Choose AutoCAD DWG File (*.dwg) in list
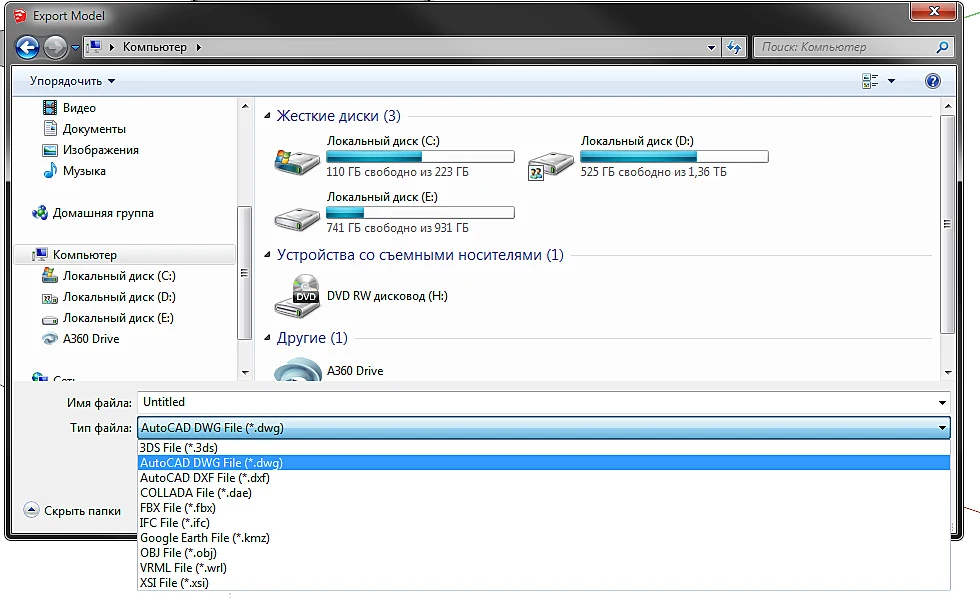The height and width of the screenshot is (598, 980). [x=544, y=462]
